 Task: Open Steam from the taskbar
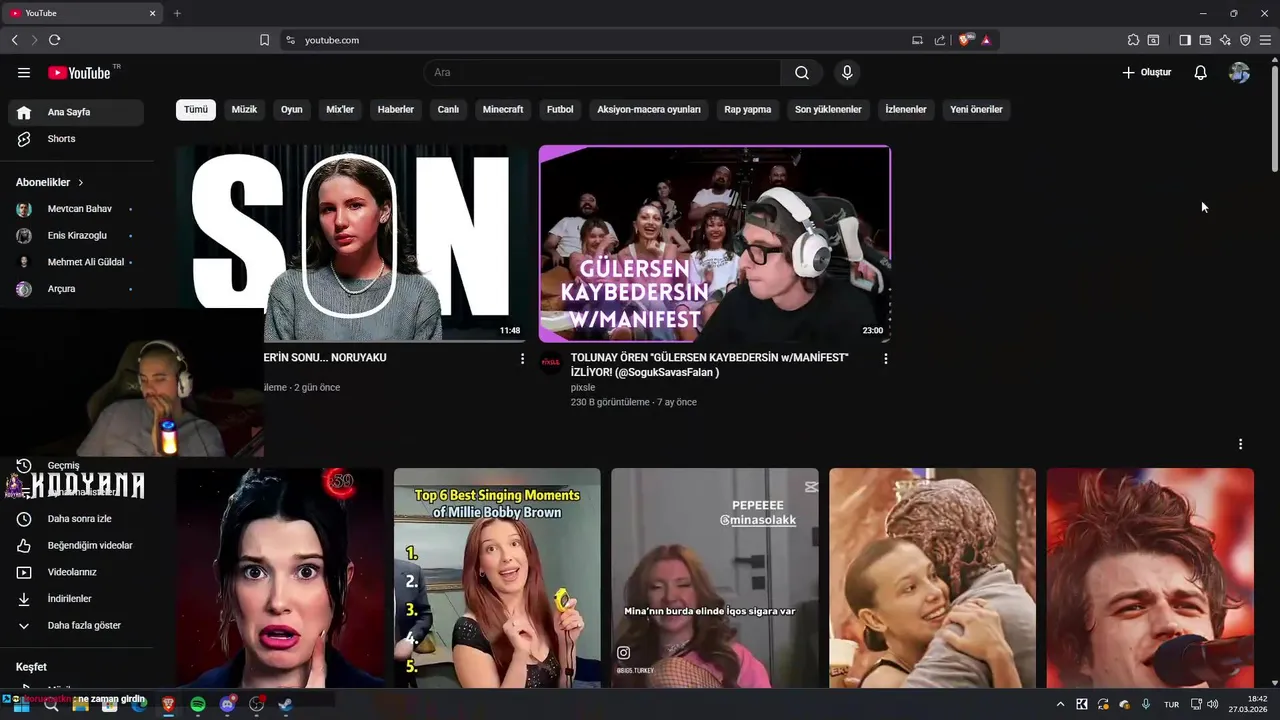285,705
